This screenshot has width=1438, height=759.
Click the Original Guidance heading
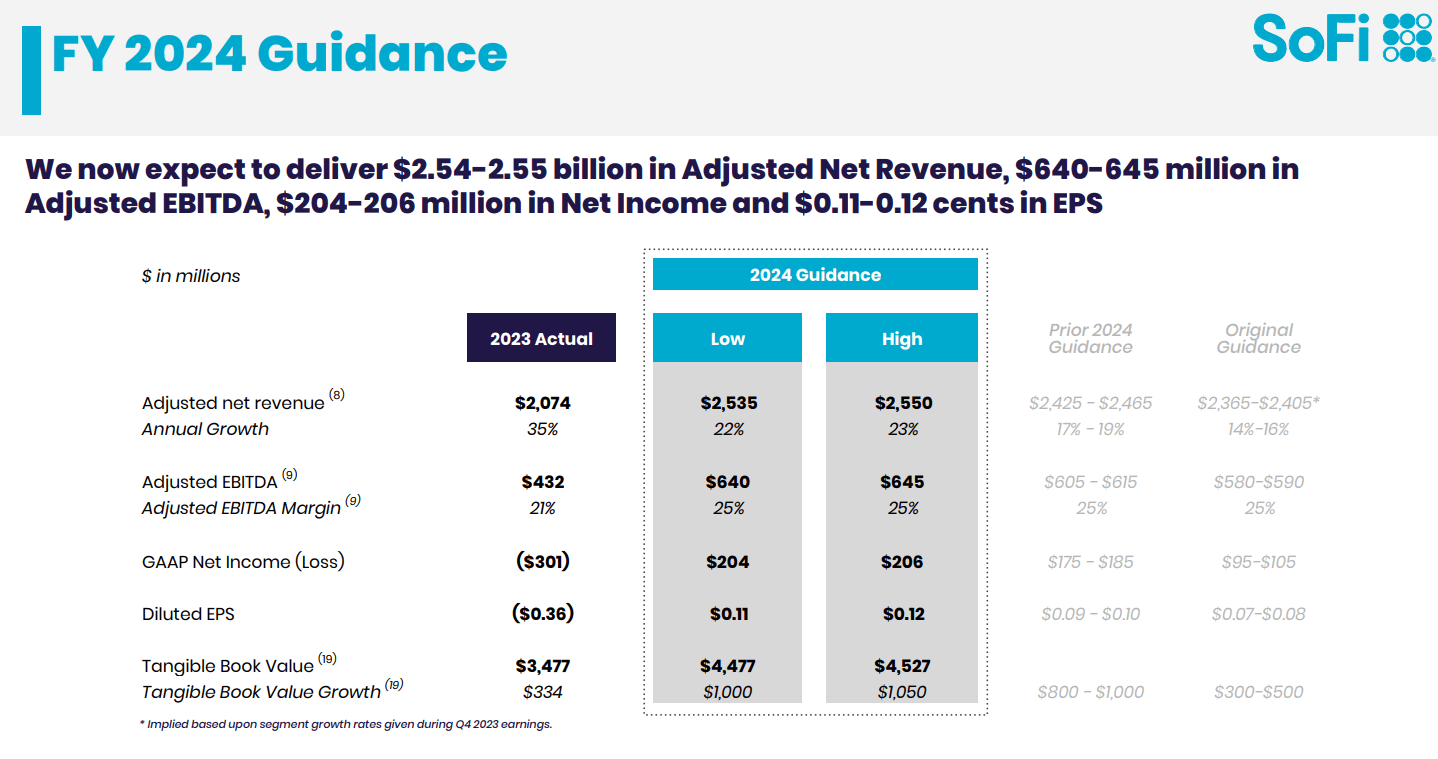click(1259, 338)
